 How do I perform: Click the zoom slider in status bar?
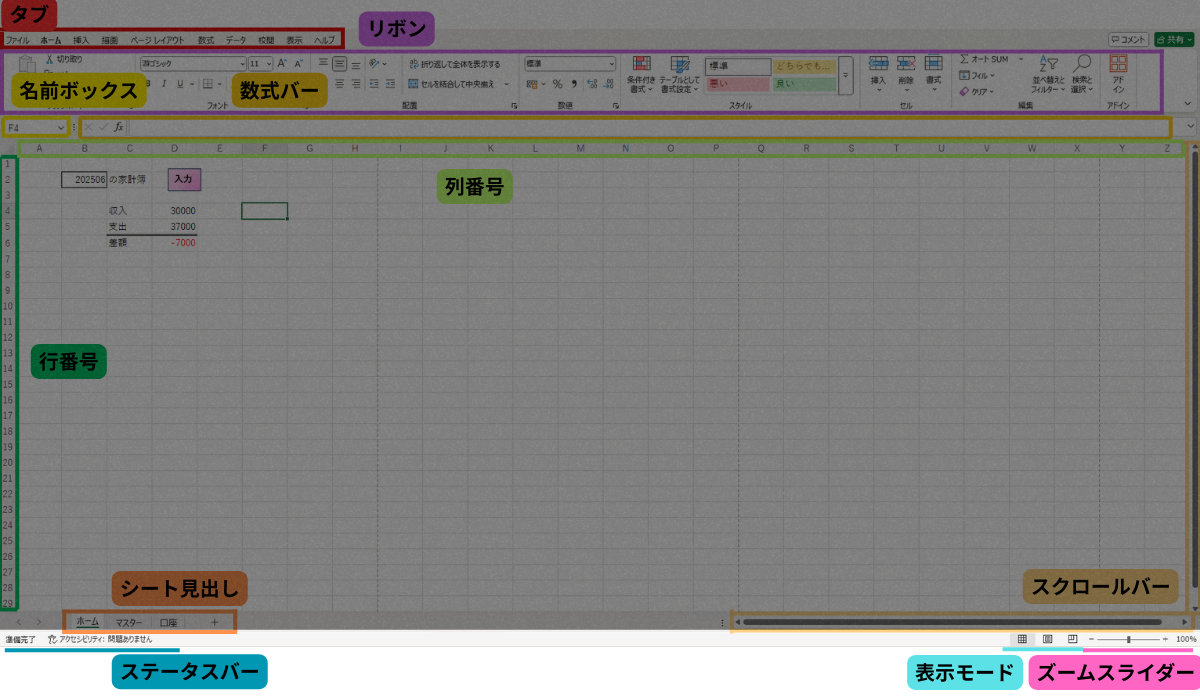click(1128, 638)
